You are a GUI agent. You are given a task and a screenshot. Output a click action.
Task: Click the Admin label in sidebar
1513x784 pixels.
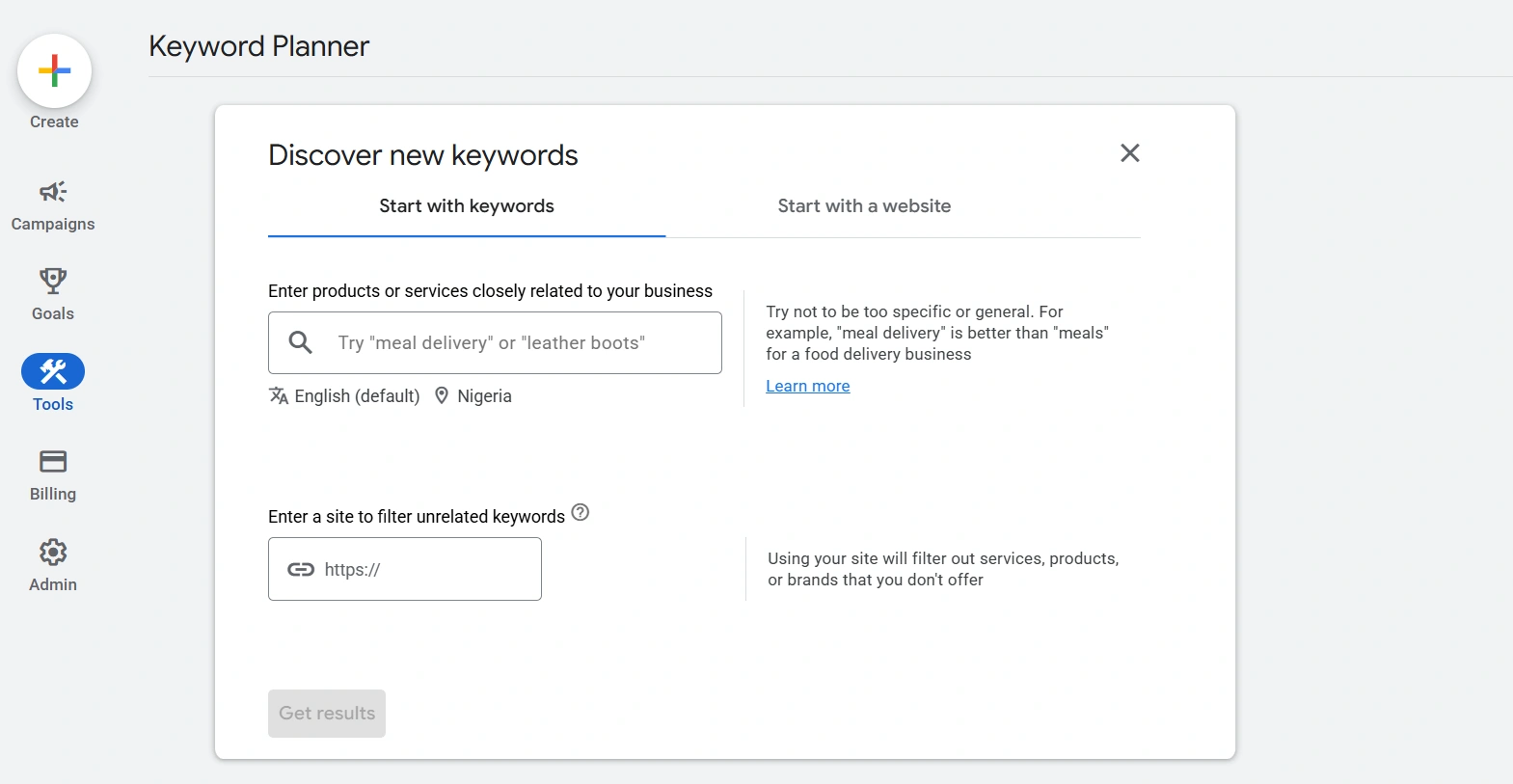53,584
